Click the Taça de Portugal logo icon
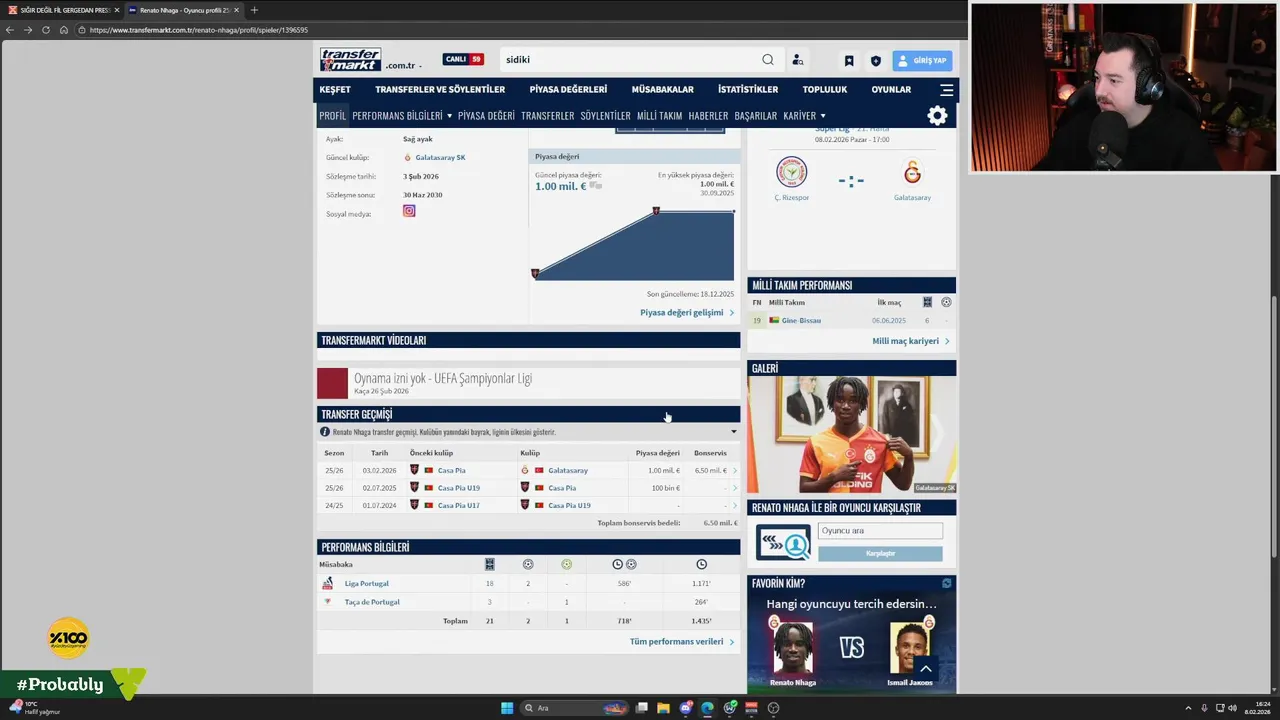1280x720 pixels. point(327,602)
